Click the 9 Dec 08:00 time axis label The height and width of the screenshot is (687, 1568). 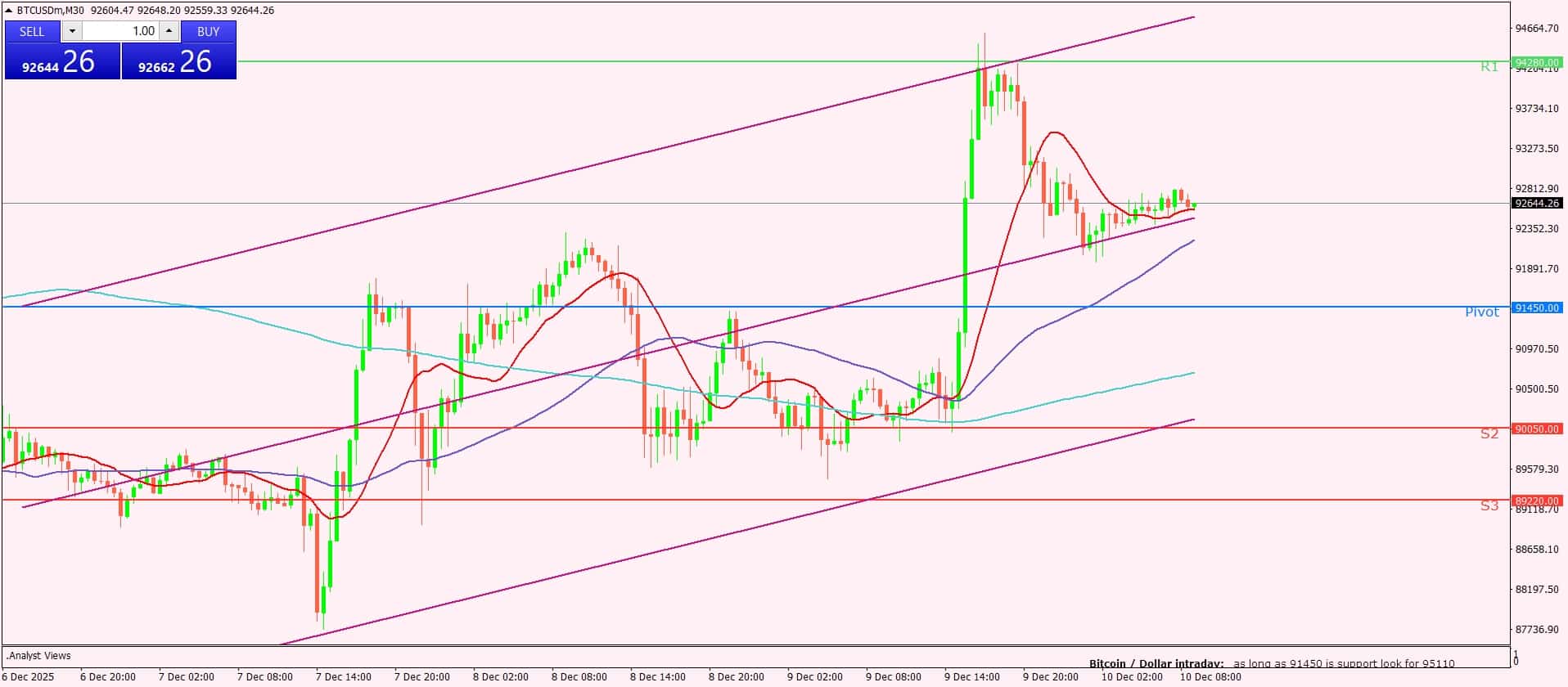click(x=894, y=676)
